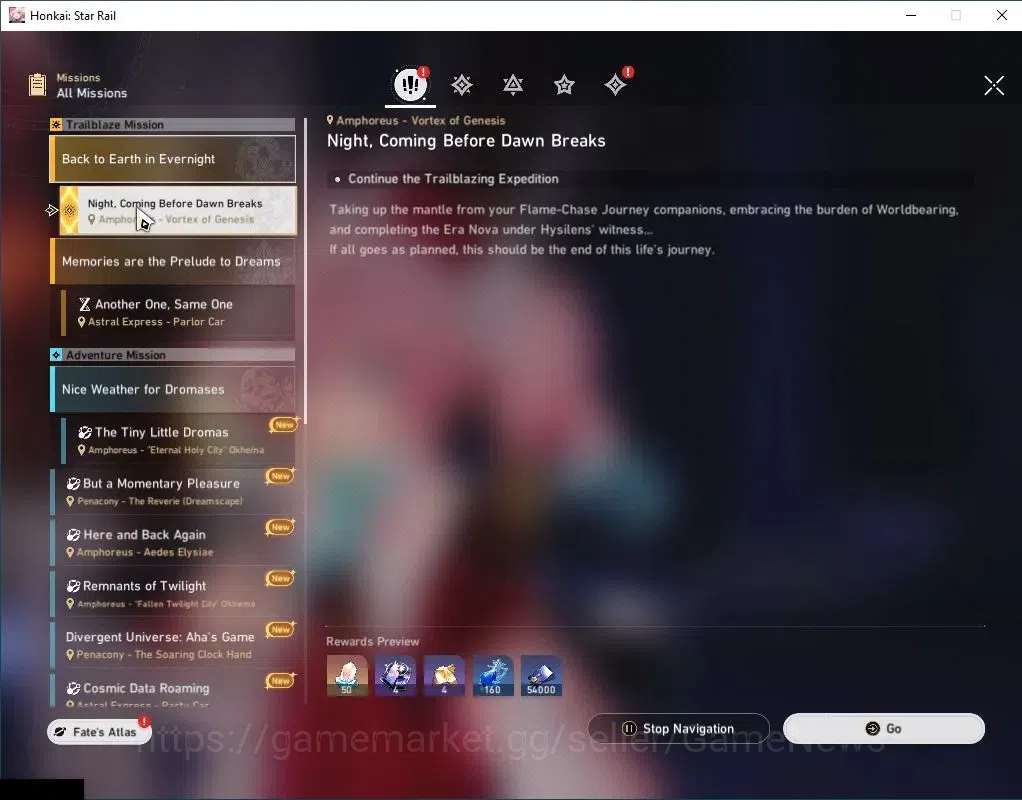Click the New badge on Cosmic Data Roaming

[281, 681]
